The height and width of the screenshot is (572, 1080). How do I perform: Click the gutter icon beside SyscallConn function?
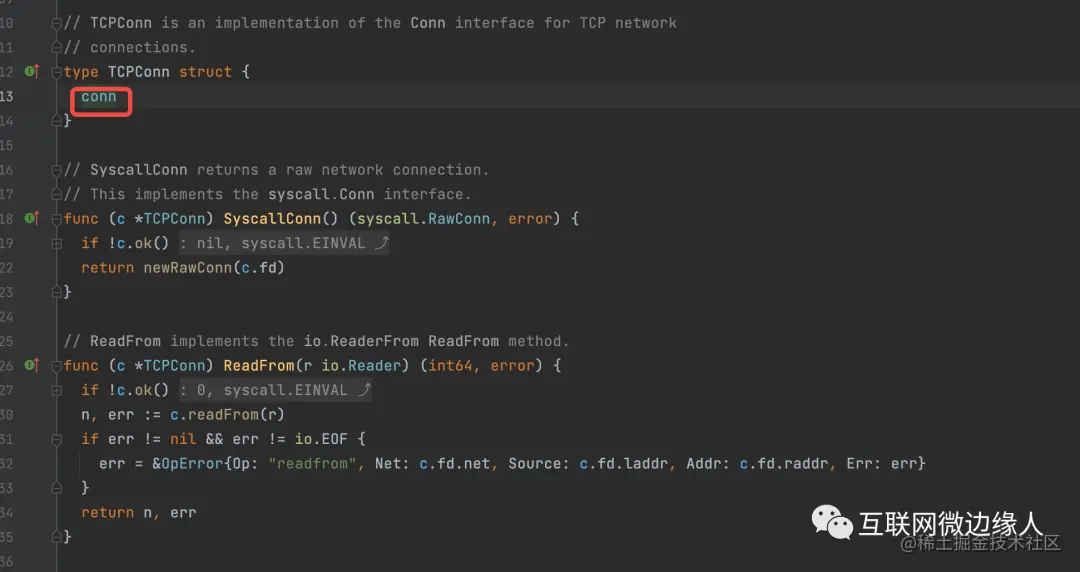point(32,218)
